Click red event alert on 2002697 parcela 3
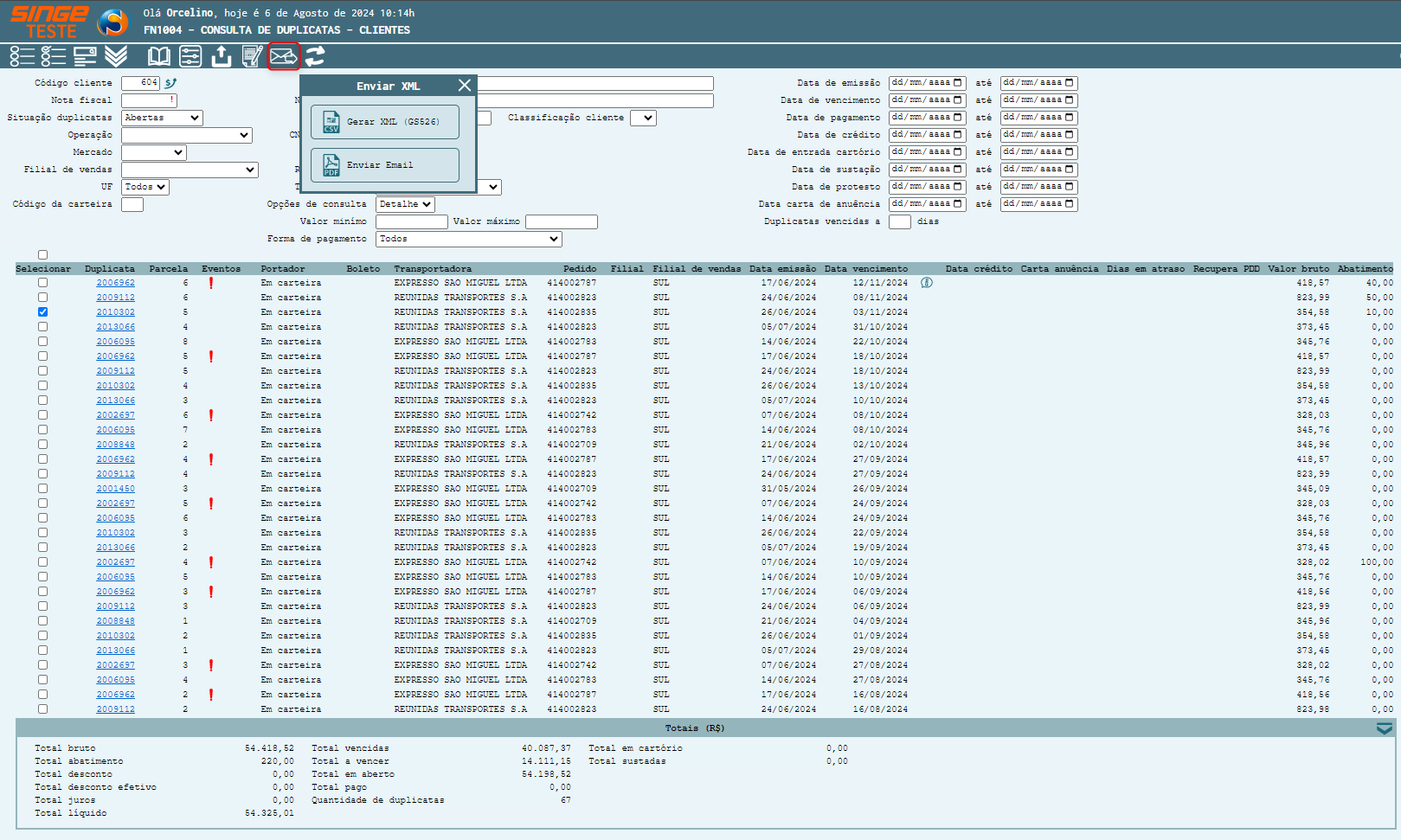Image resolution: width=1401 pixels, height=840 pixels. click(211, 665)
